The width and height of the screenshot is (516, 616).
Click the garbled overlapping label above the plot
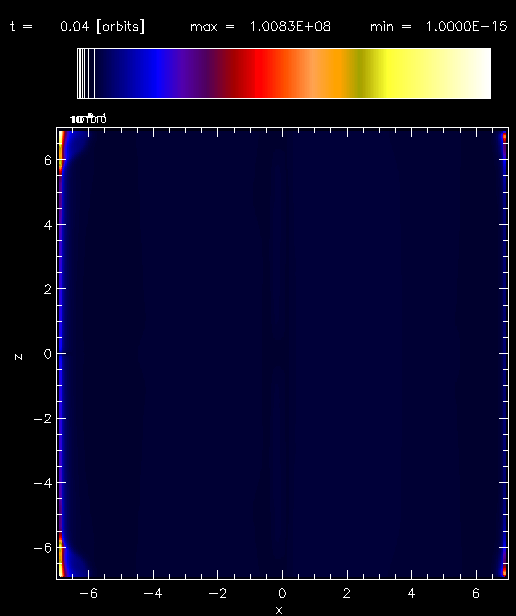click(x=88, y=119)
